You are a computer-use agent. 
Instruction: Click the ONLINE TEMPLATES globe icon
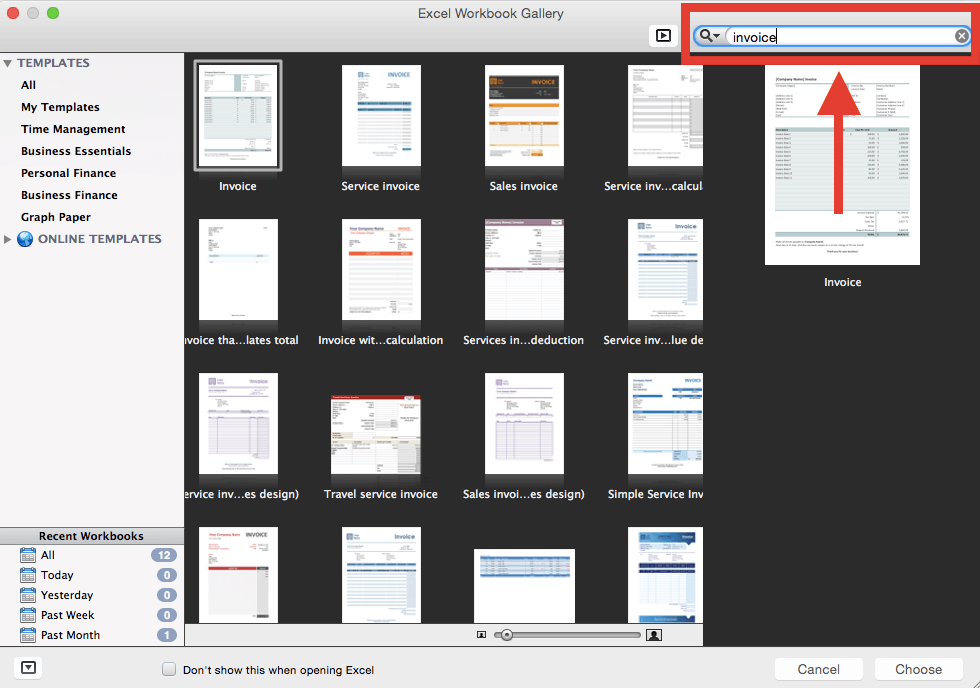click(x=25, y=239)
